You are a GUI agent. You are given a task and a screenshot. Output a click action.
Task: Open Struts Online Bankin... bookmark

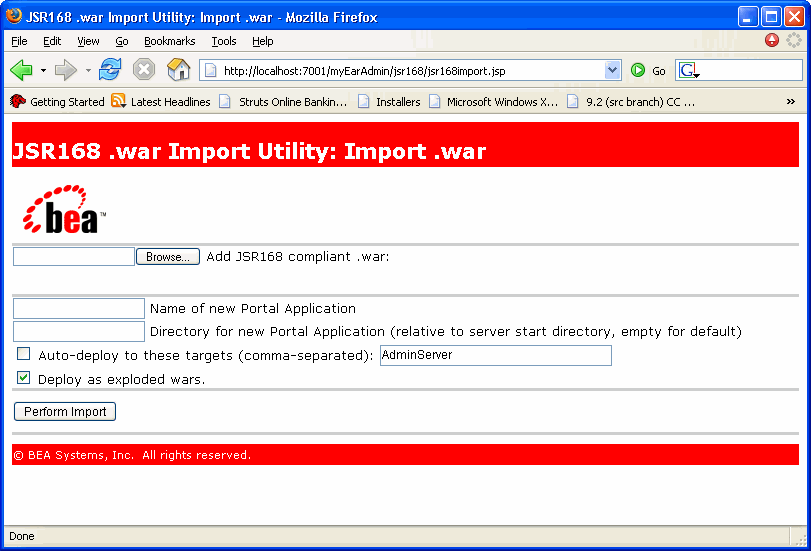283,102
